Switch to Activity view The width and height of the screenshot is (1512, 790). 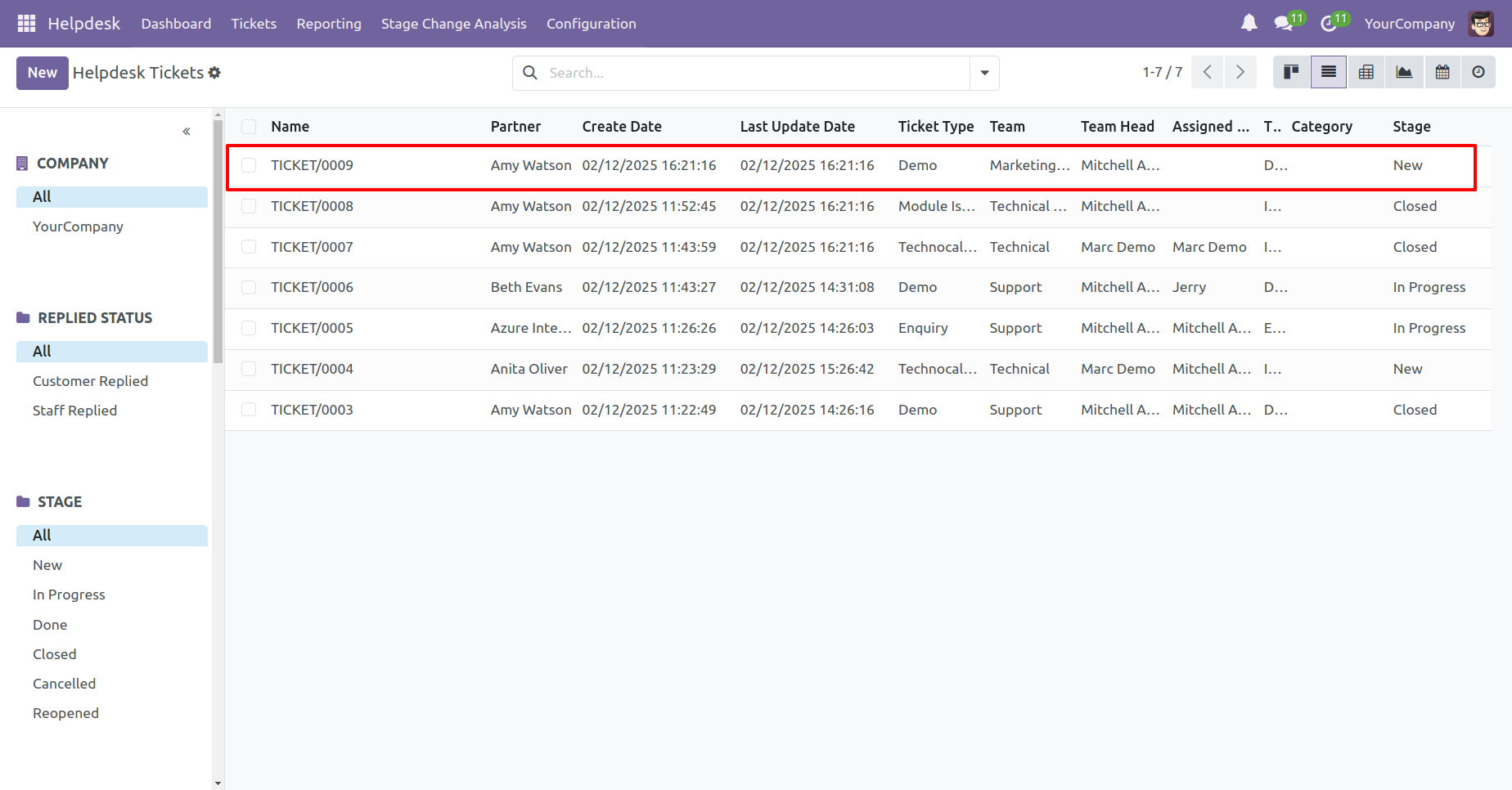[1478, 73]
